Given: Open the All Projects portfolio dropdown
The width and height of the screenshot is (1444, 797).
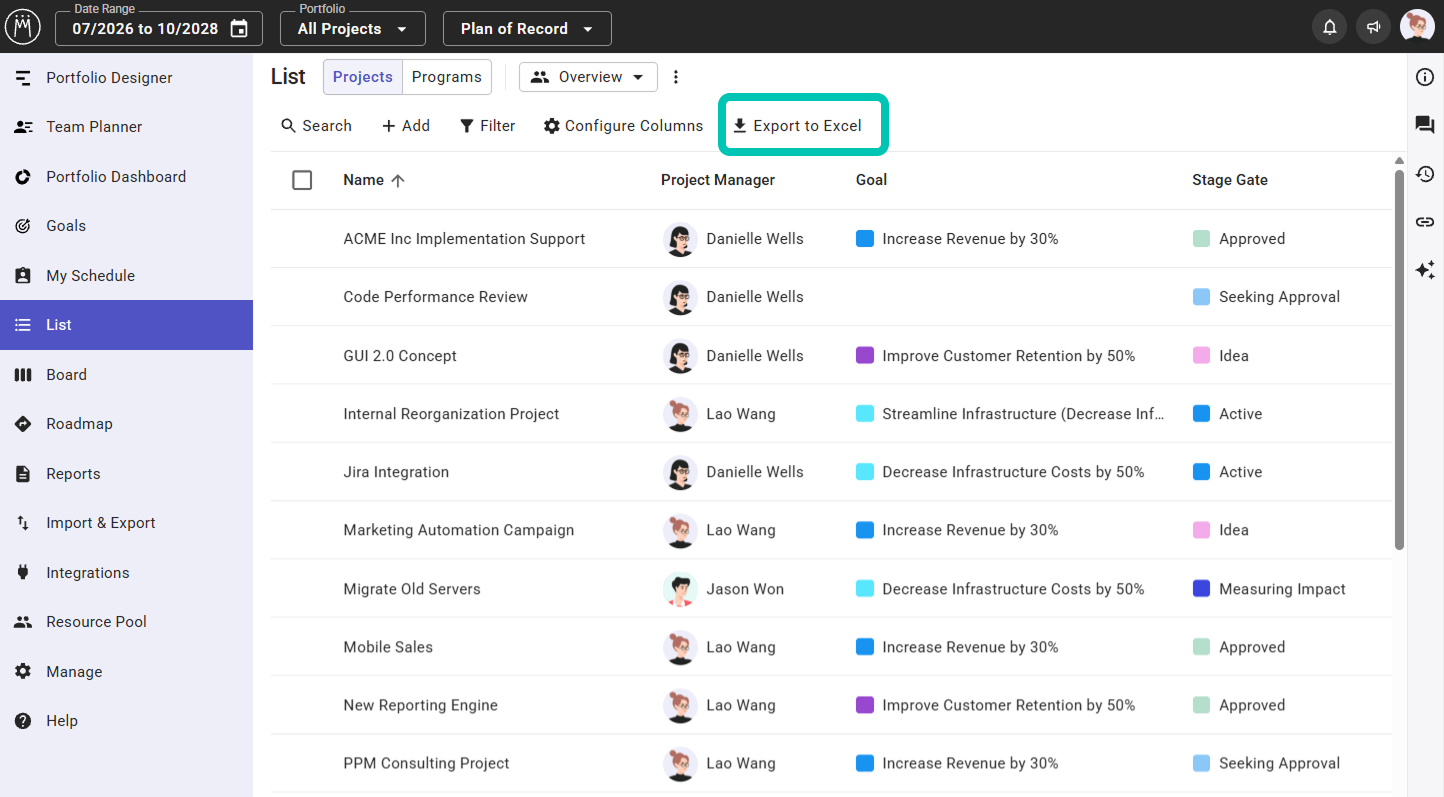Looking at the screenshot, I should (x=352, y=29).
